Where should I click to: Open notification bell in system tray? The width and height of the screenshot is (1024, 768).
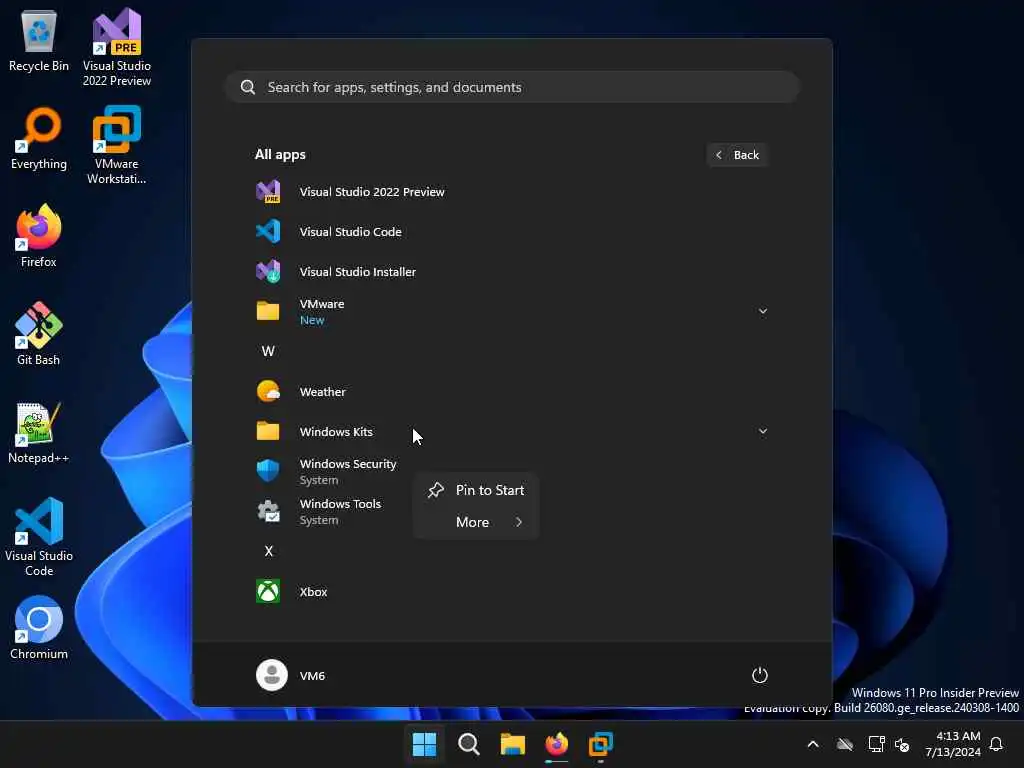click(x=997, y=744)
